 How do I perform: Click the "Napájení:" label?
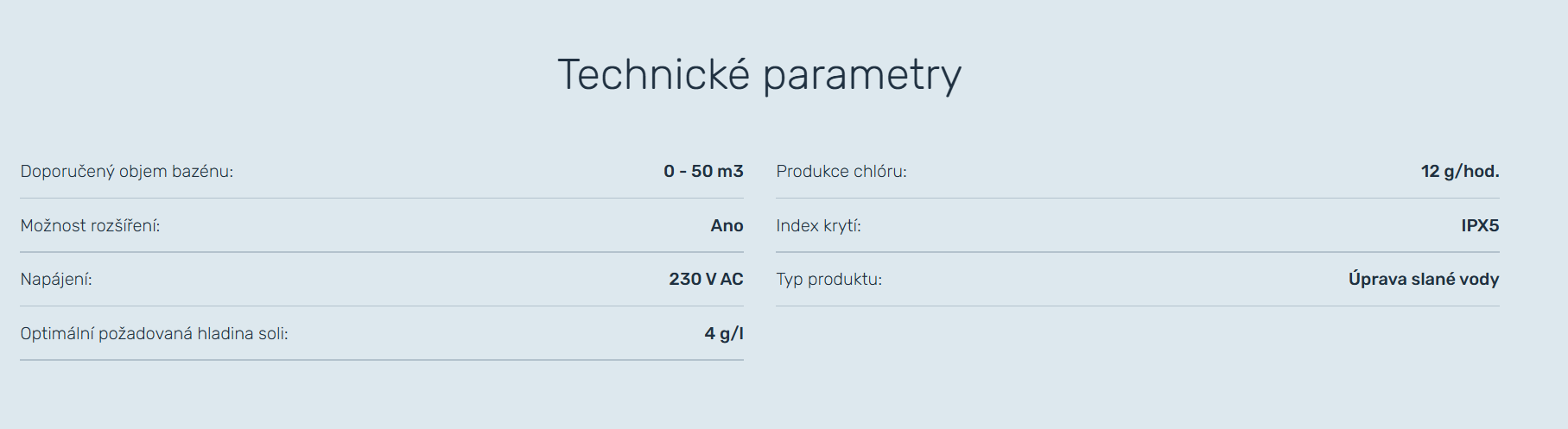point(56,280)
